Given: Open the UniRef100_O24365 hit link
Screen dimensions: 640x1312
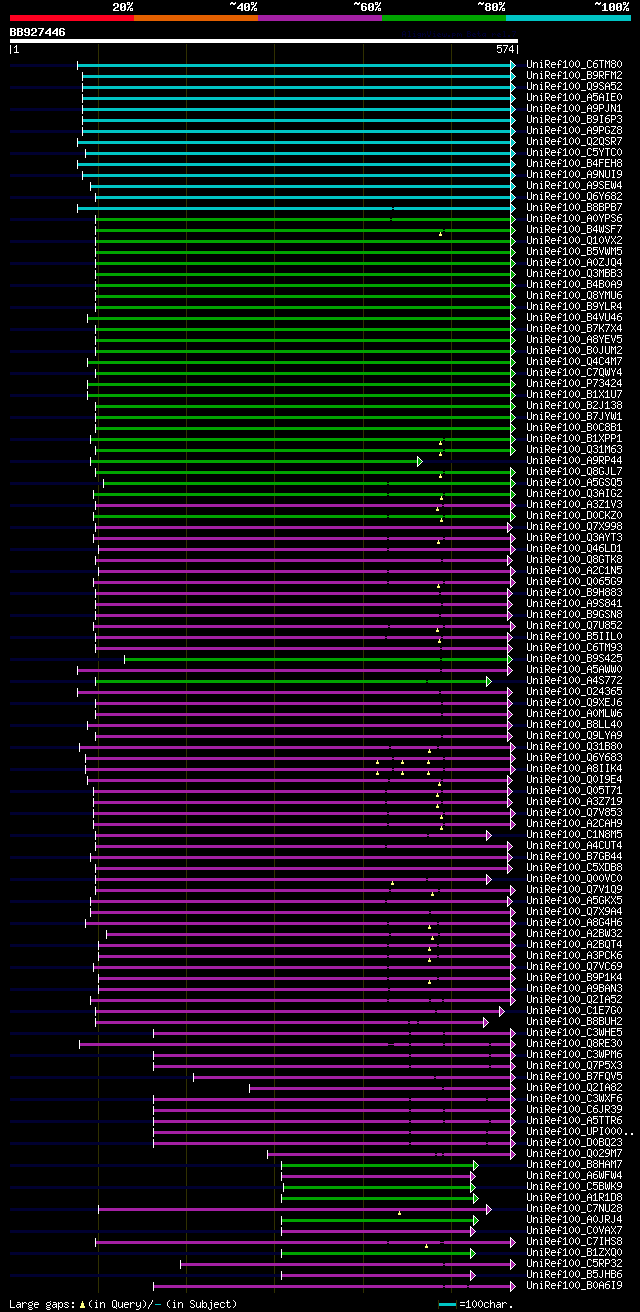Looking at the screenshot, I should [x=574, y=692].
